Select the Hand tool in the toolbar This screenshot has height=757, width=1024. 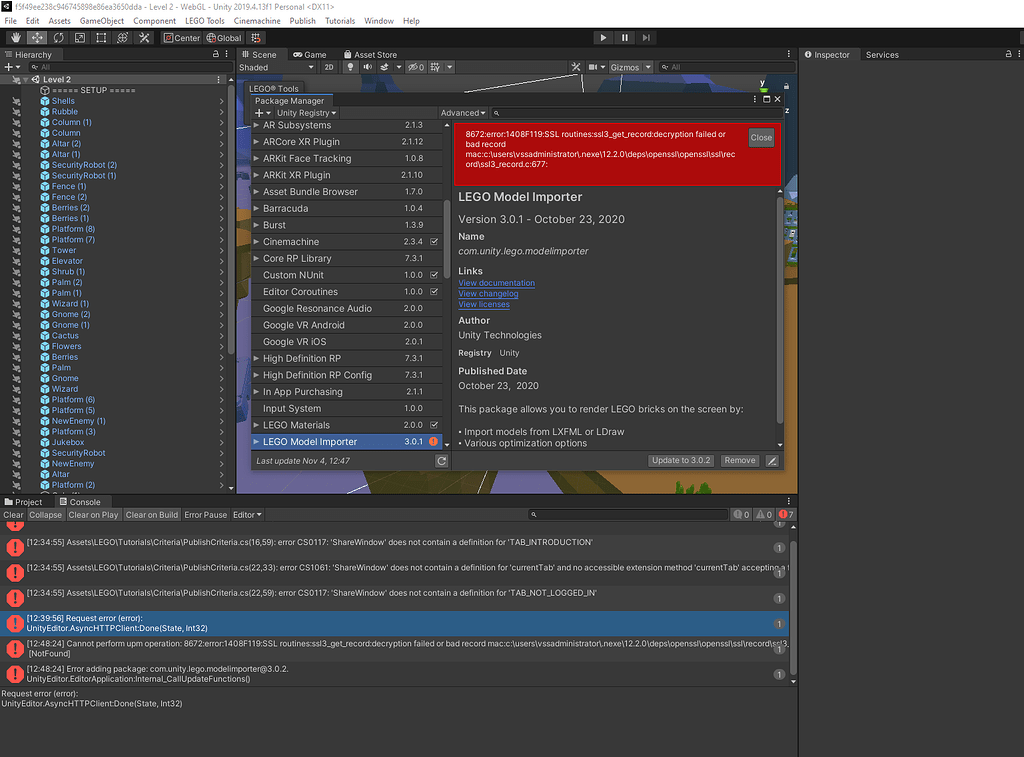[16, 38]
